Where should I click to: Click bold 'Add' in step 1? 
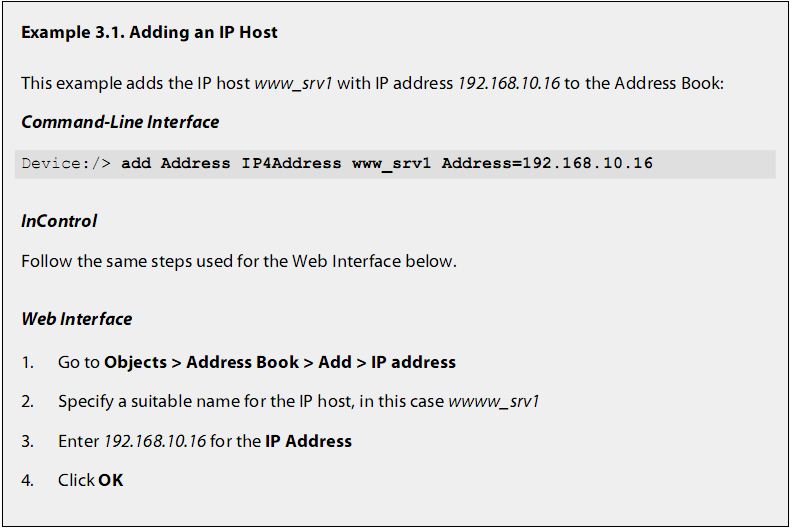coord(335,363)
